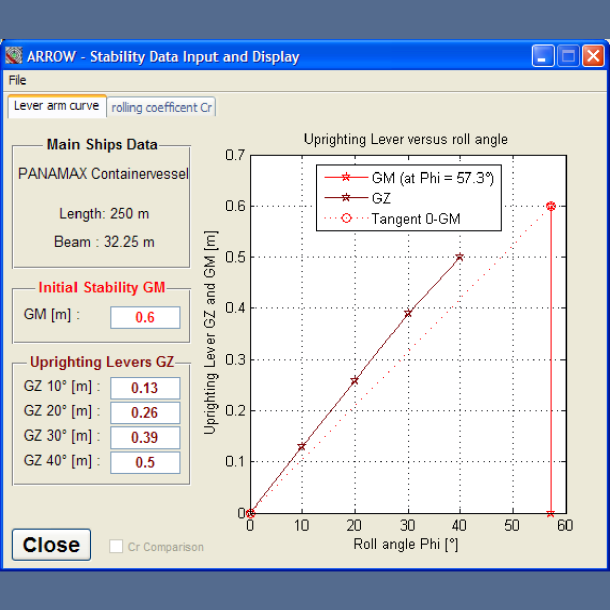Screen dimensions: 610x610
Task: Select the GZ 10° value field
Action: pyautogui.click(x=145, y=388)
